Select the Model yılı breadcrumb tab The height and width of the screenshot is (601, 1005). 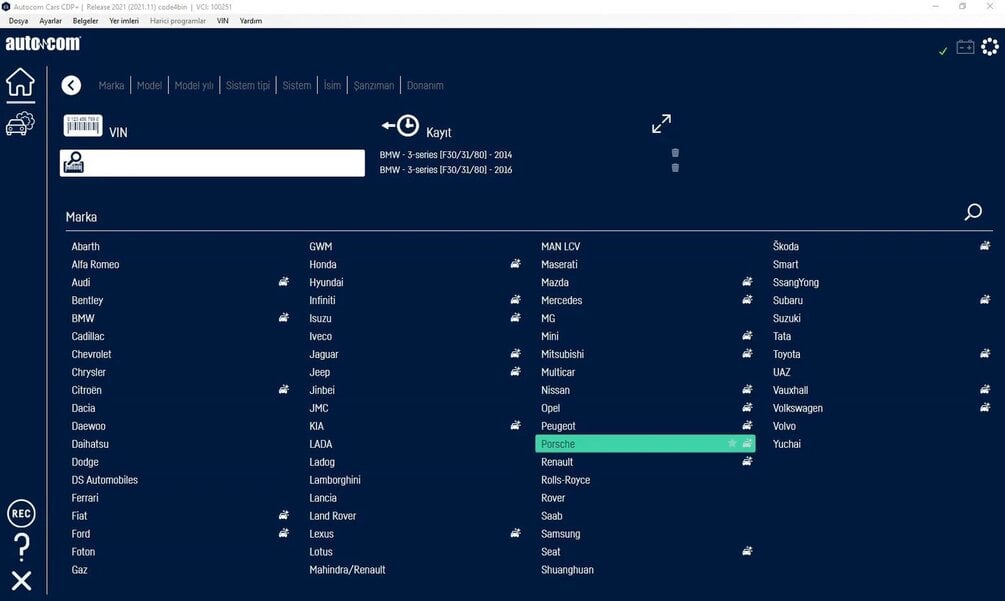point(194,85)
